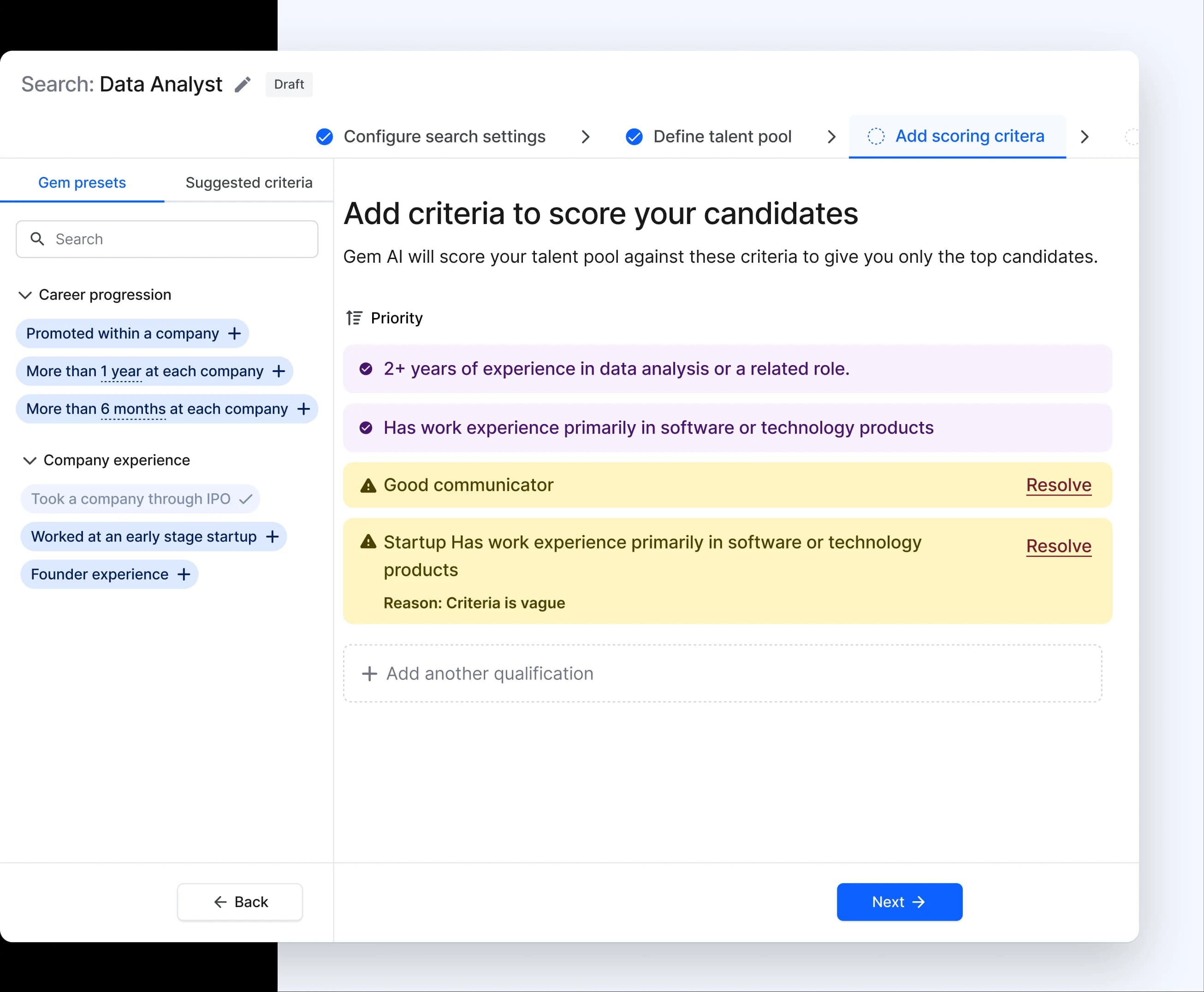Switch to Suggested criteria tab
Screen dimensions: 1204x992
[x=249, y=183]
